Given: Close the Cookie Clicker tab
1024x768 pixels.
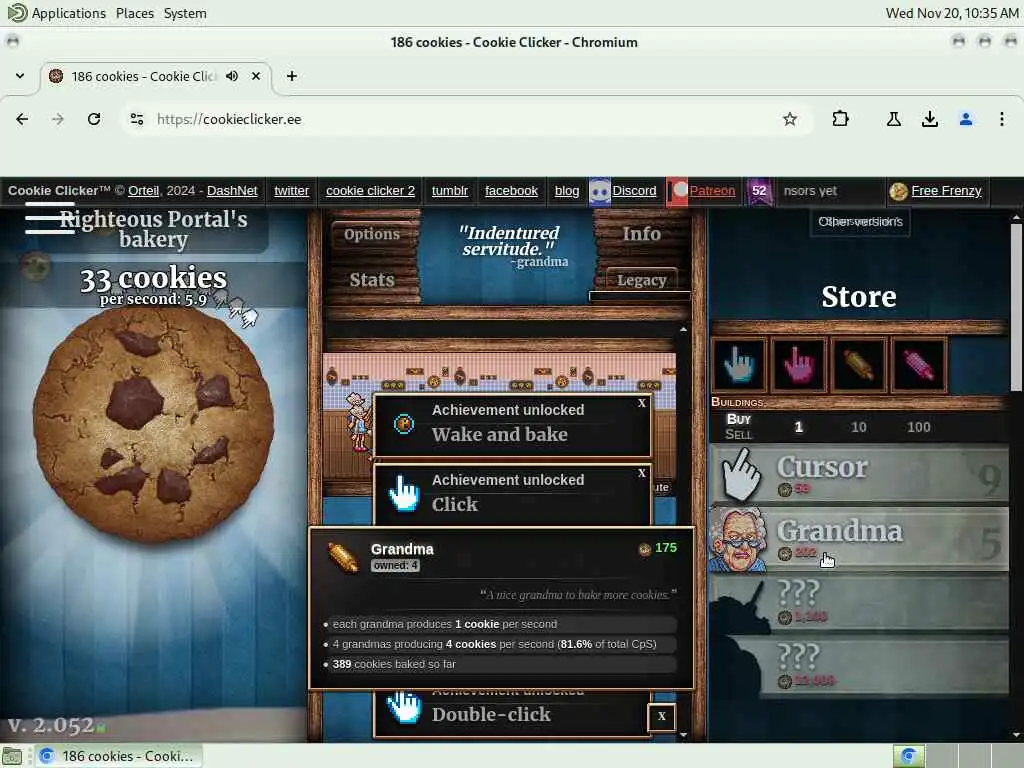Looking at the screenshot, I should pos(256,76).
